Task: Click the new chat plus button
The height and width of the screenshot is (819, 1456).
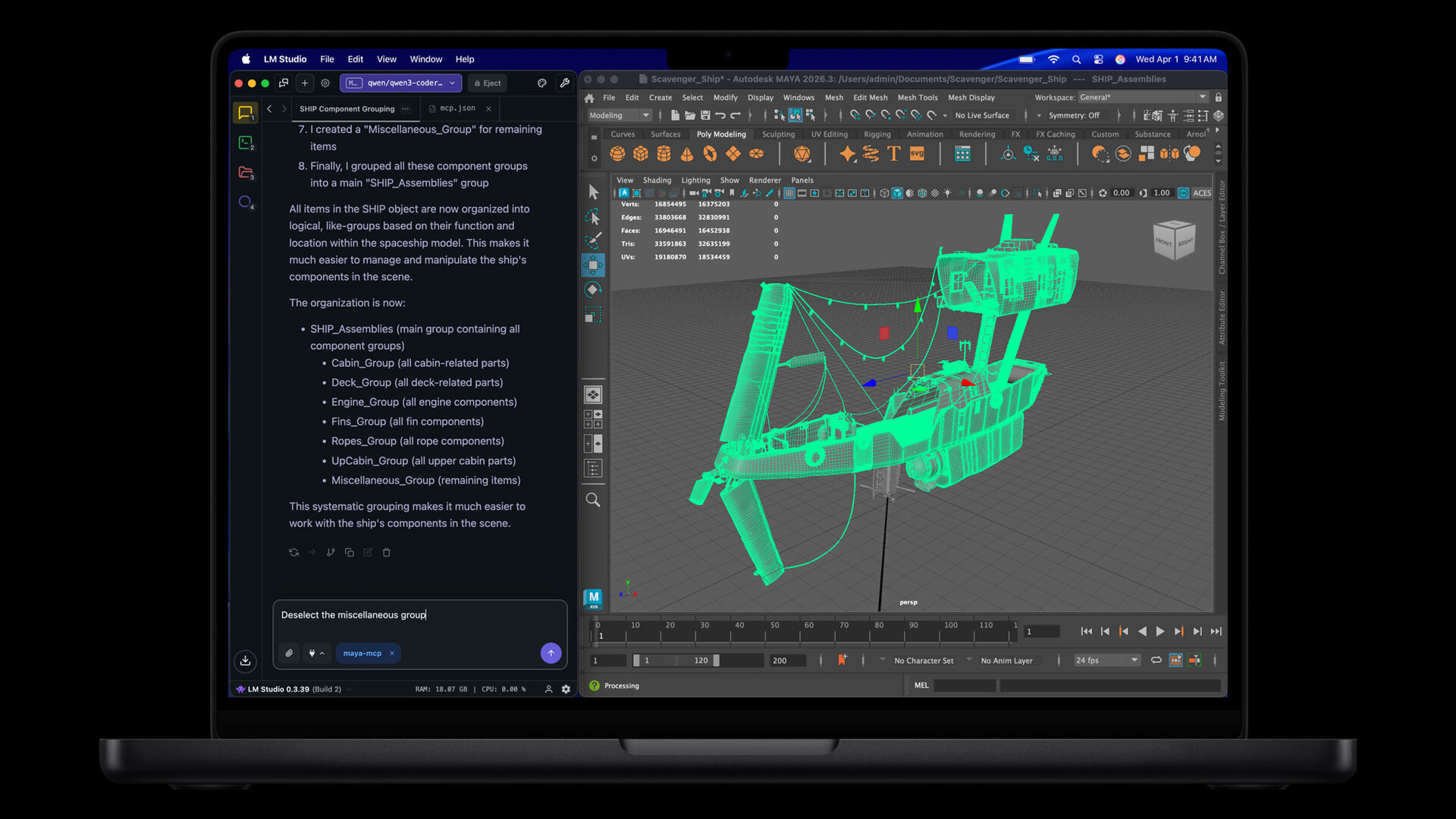Action: click(304, 83)
